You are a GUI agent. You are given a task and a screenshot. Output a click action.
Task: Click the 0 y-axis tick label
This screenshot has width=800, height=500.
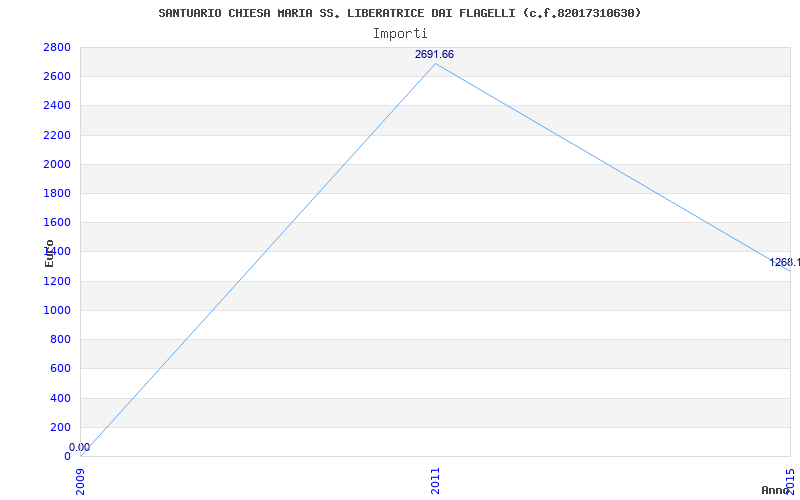coord(67,456)
